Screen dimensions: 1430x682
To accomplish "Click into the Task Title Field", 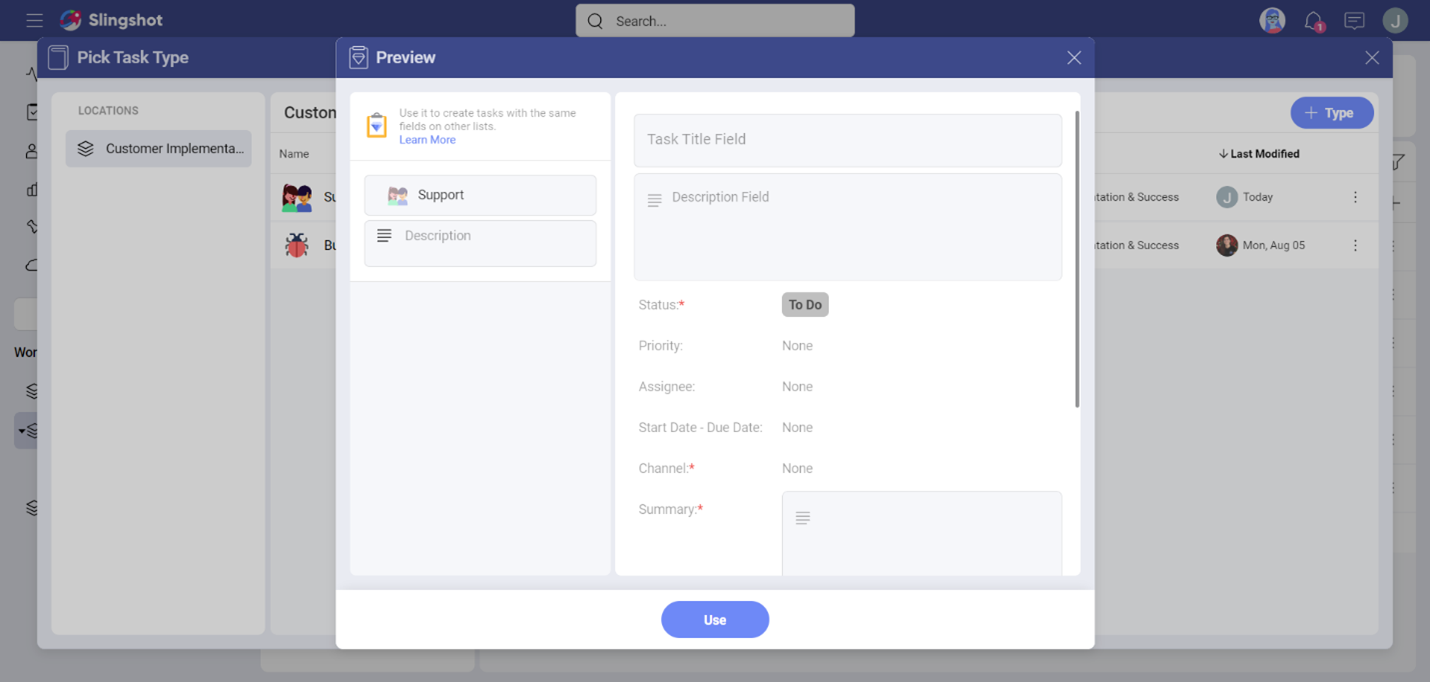I will pyautogui.click(x=847, y=140).
